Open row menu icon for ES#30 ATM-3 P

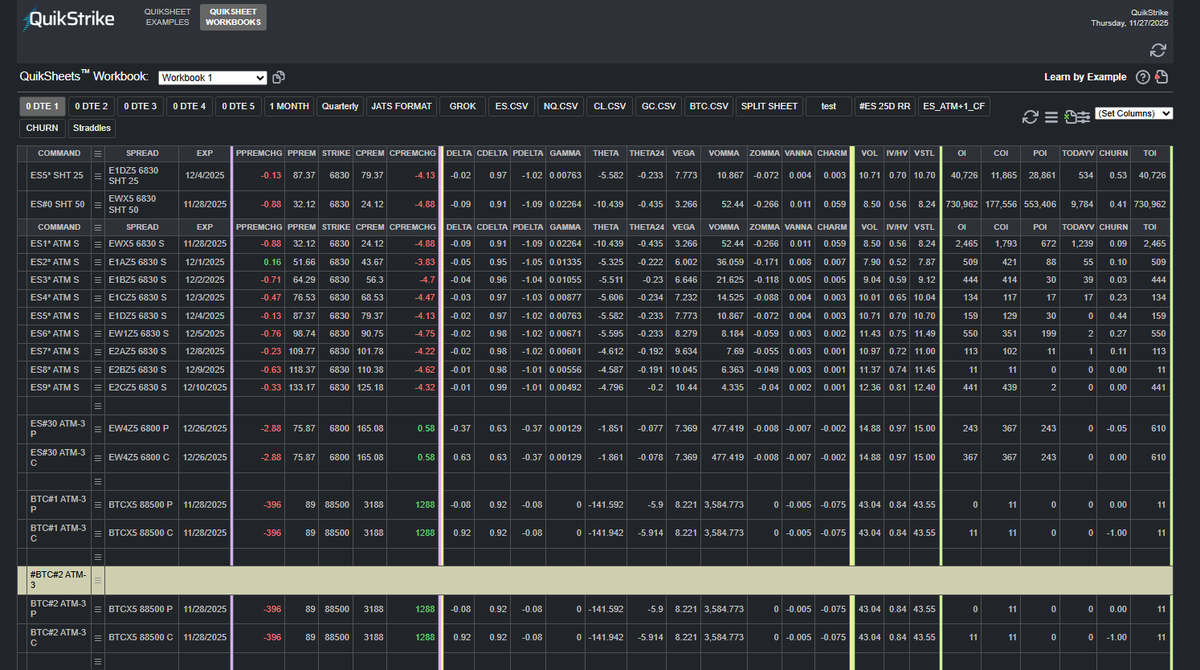(98, 429)
